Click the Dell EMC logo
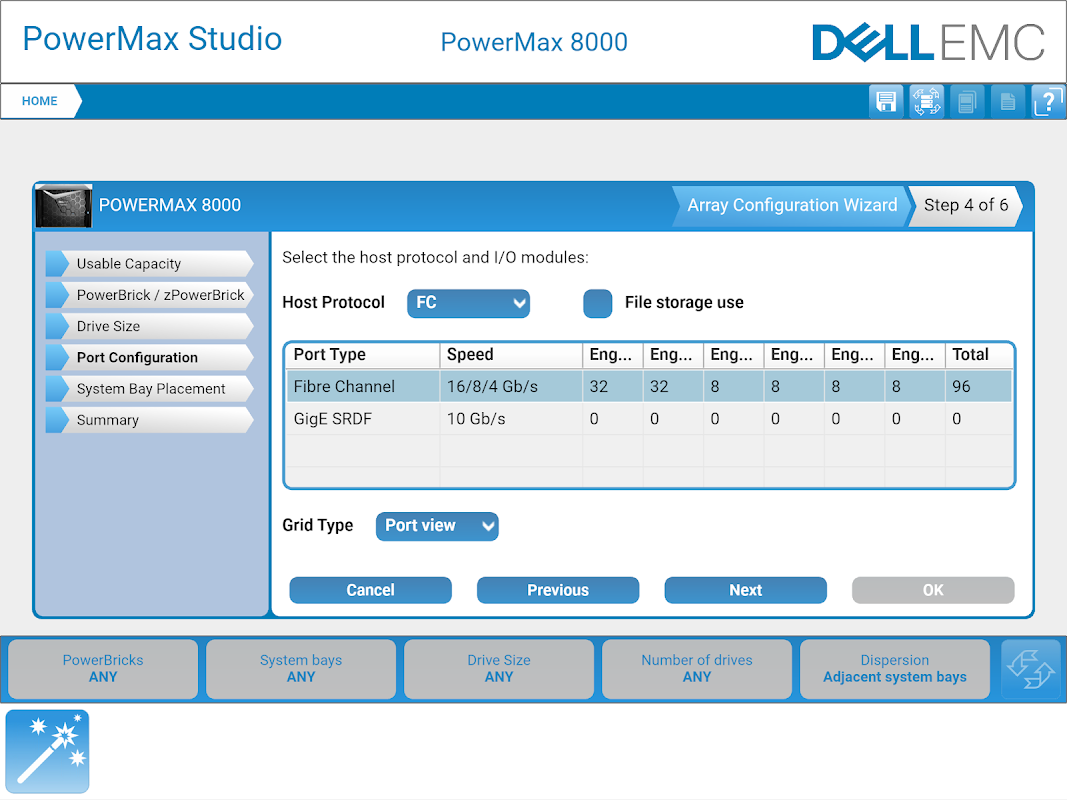 click(928, 42)
